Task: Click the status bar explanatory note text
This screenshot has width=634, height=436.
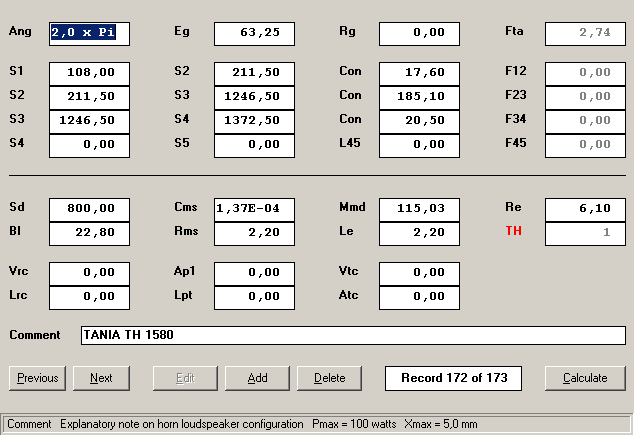Action: [182, 424]
